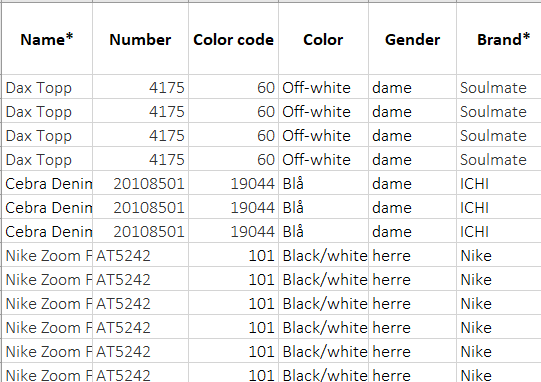Screen dimensions: 541x382
Task: Select the first herre gender cell
Action: 412,255
